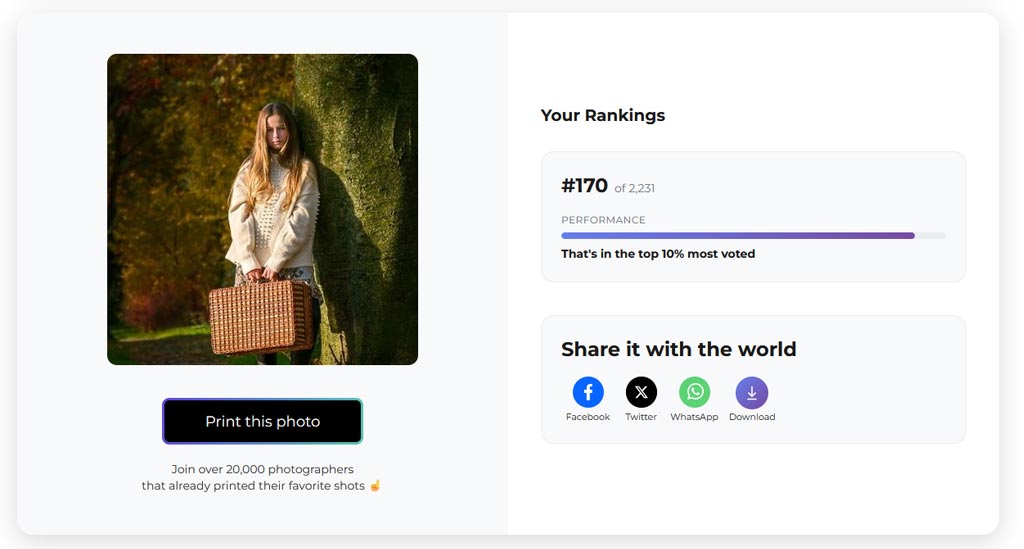
Task: Click the "Download" text label
Action: [752, 417]
